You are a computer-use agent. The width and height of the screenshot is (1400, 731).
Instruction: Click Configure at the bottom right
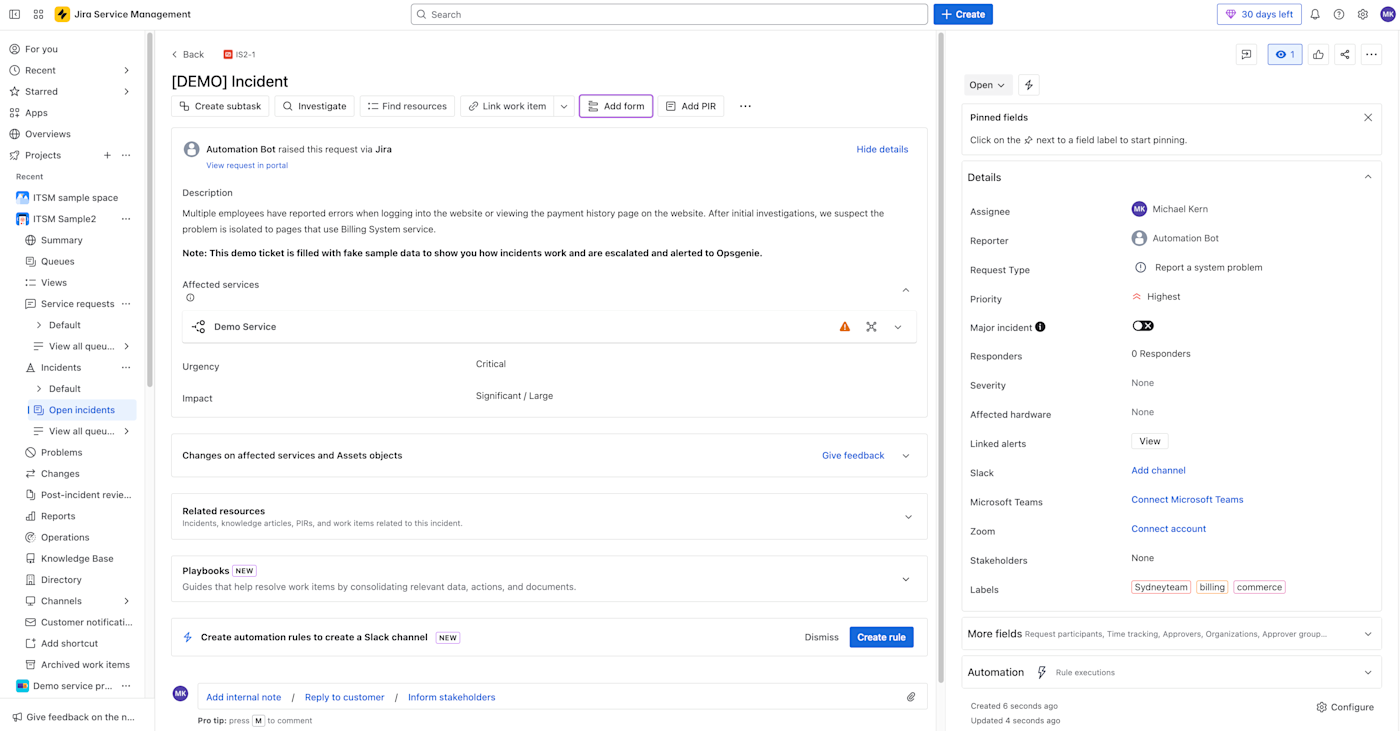point(1345,707)
